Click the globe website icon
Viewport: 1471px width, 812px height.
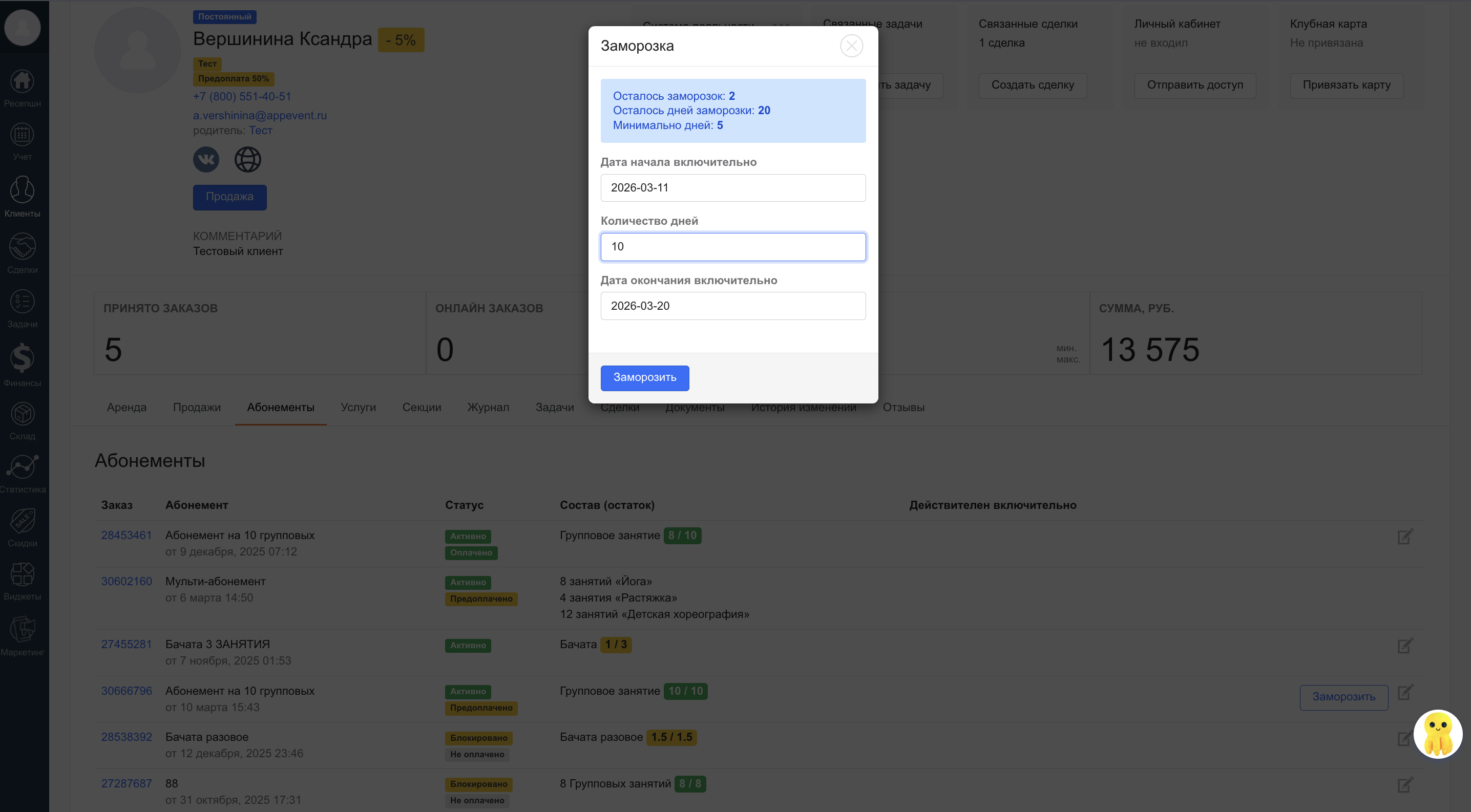pyautogui.click(x=248, y=159)
